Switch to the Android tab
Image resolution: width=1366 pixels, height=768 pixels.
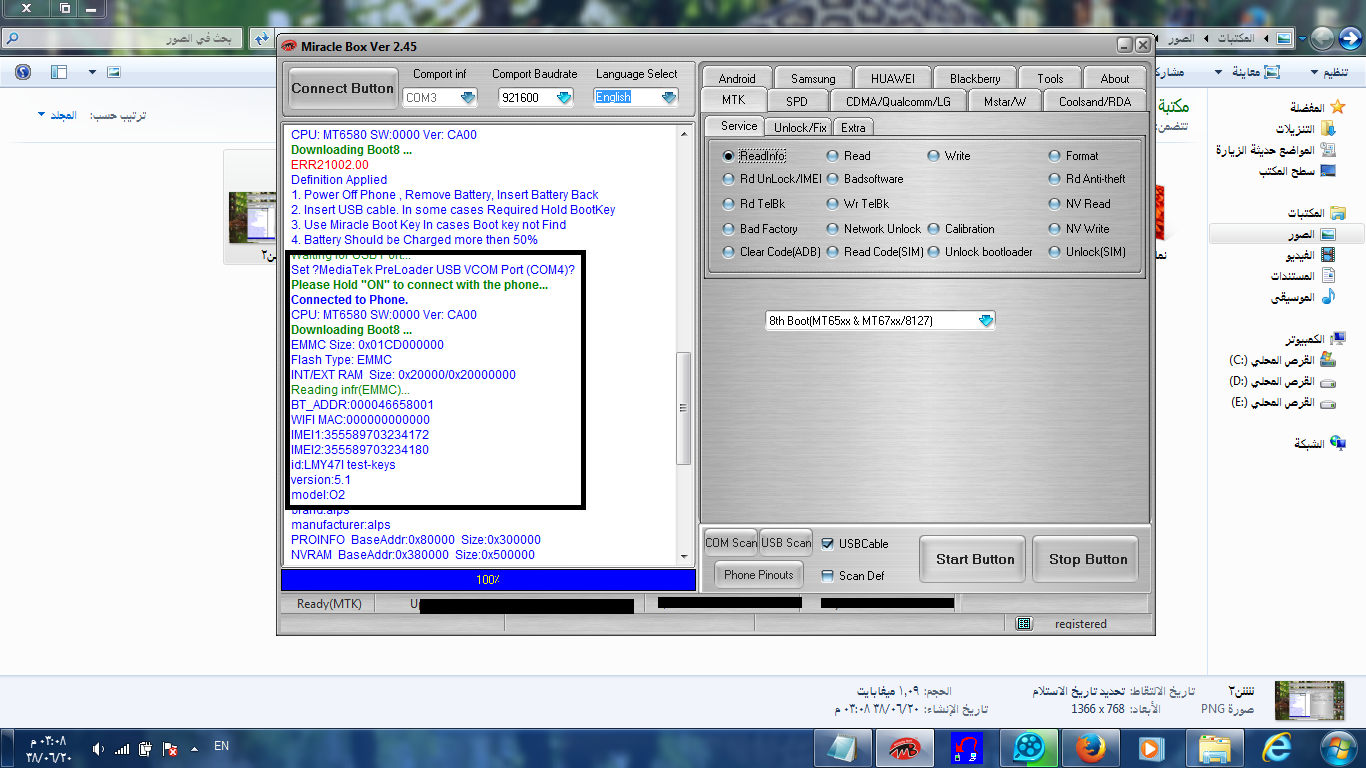(x=737, y=78)
